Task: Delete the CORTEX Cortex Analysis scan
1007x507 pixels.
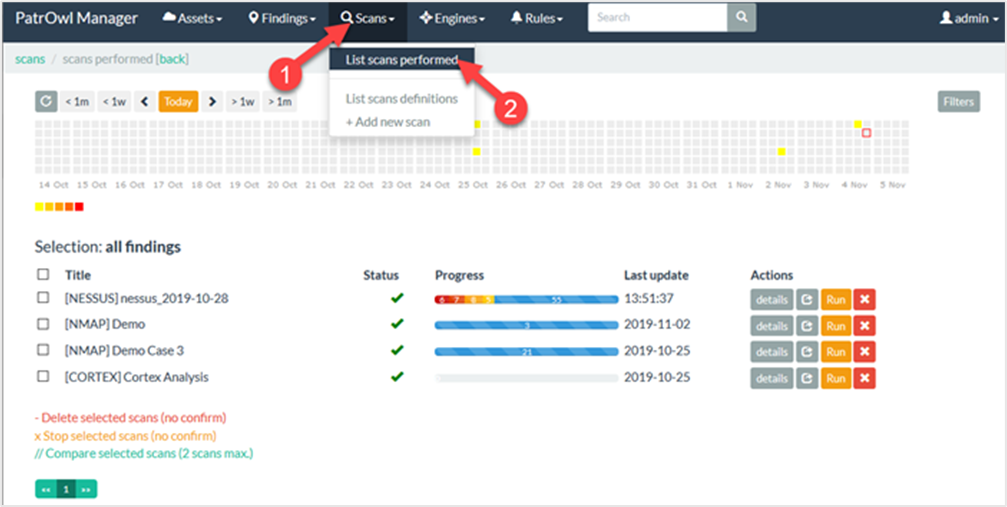Action: click(x=864, y=378)
